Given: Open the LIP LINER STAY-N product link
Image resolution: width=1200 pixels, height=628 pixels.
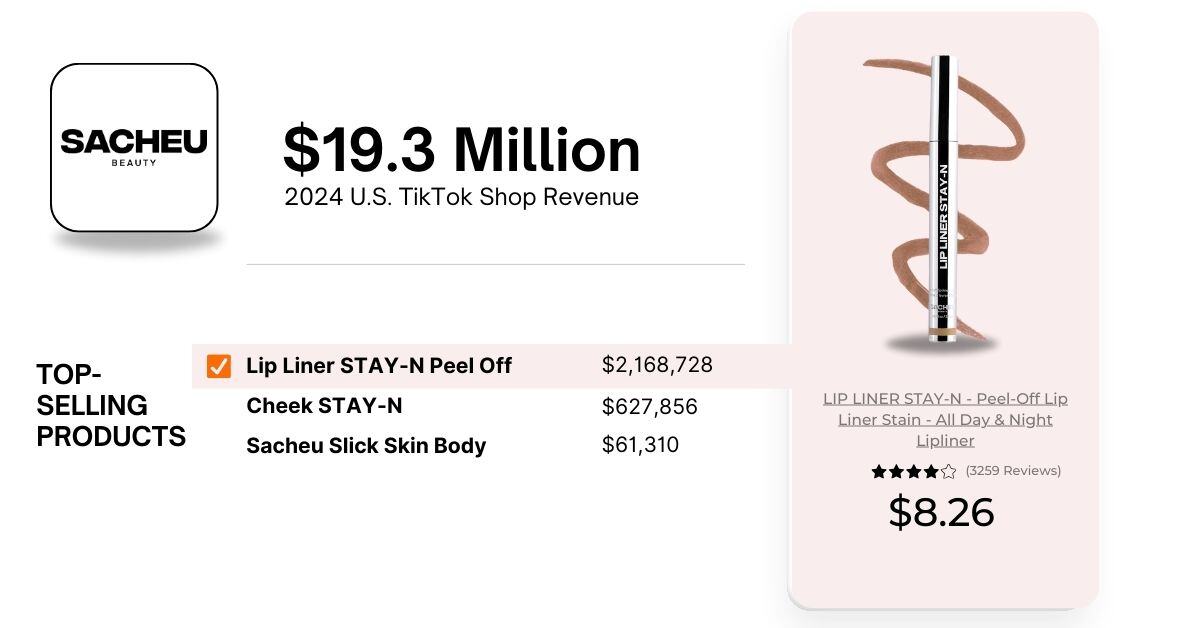Looking at the screenshot, I should (x=945, y=419).
